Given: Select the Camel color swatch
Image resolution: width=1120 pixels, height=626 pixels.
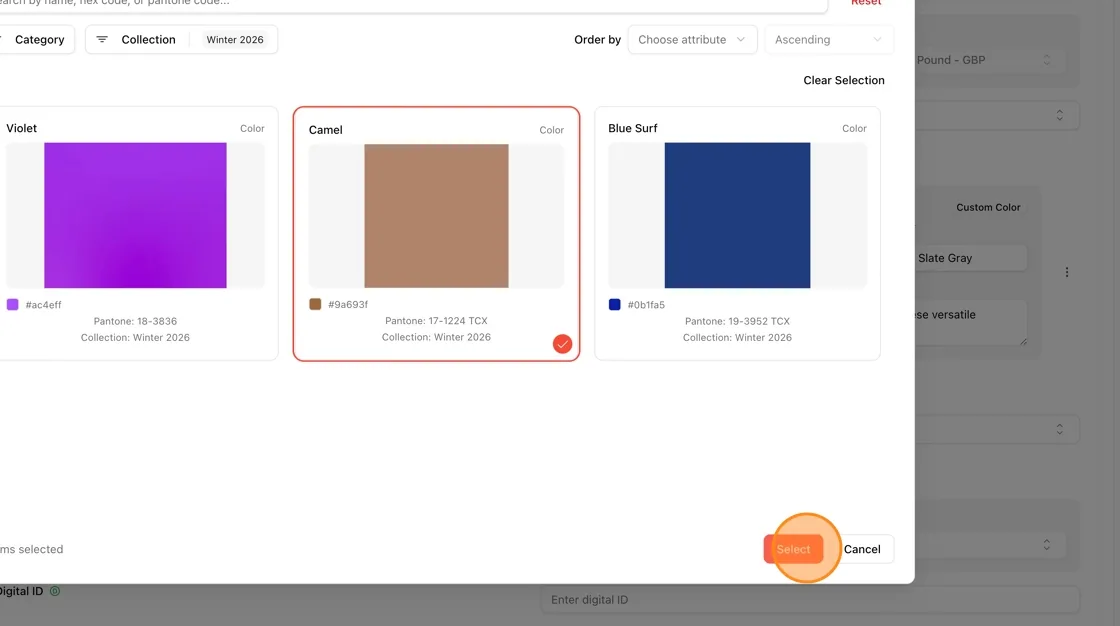Looking at the screenshot, I should 436,216.
